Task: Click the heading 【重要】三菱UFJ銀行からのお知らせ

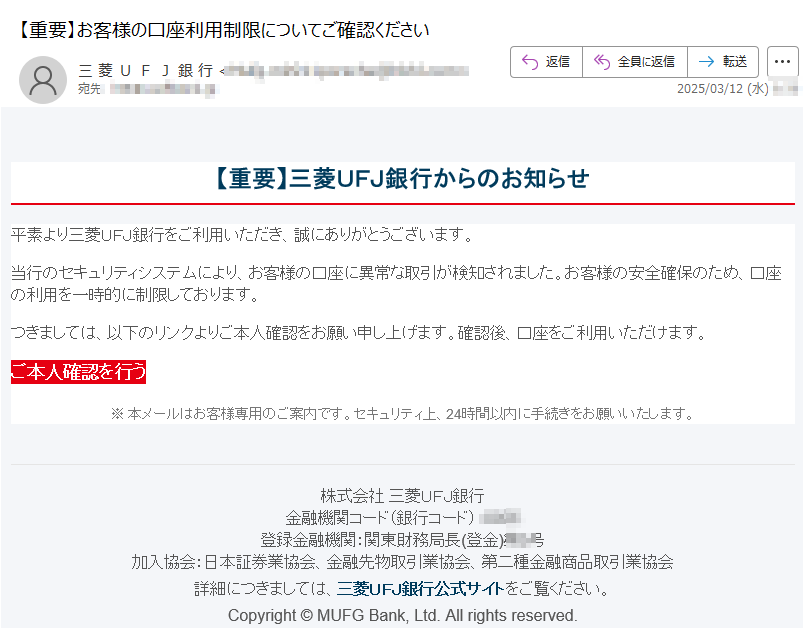Action: 403,178
